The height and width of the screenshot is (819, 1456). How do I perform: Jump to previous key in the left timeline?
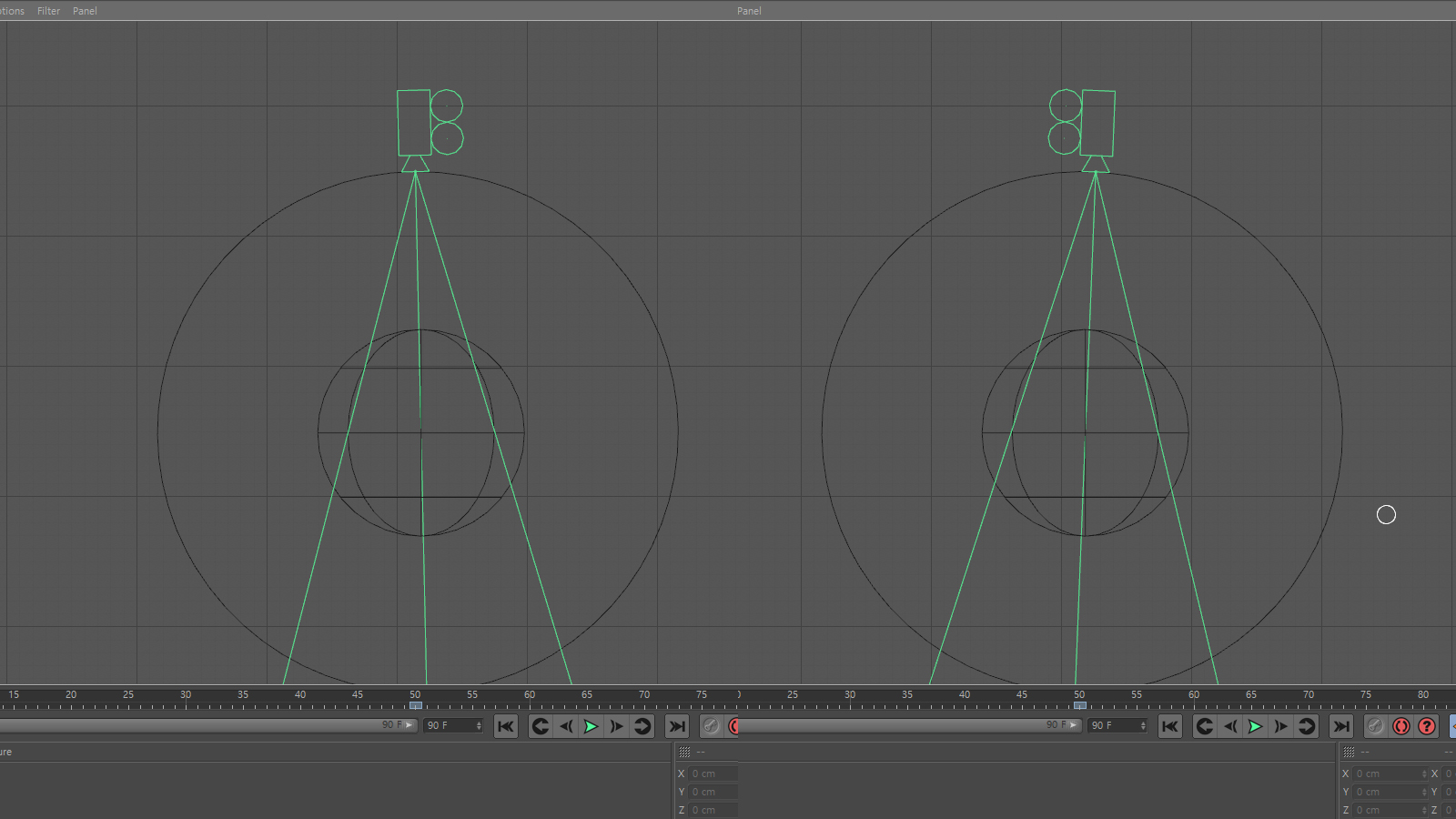pos(541,725)
